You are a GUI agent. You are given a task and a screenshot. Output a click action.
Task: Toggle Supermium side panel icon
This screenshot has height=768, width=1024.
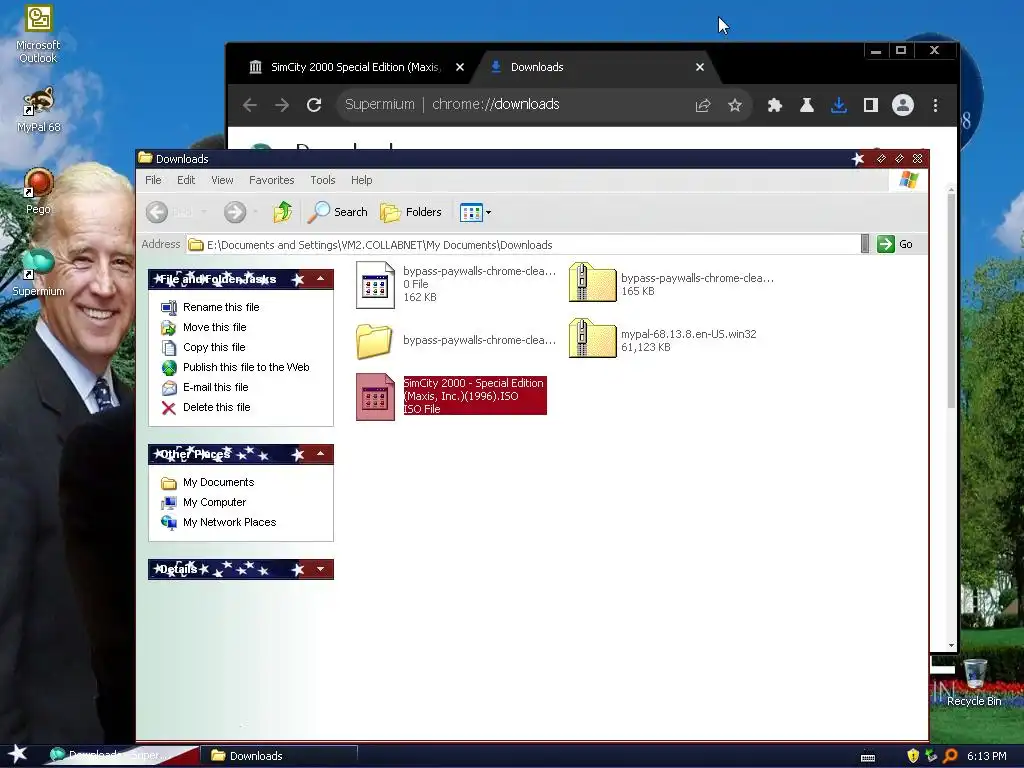[871, 105]
